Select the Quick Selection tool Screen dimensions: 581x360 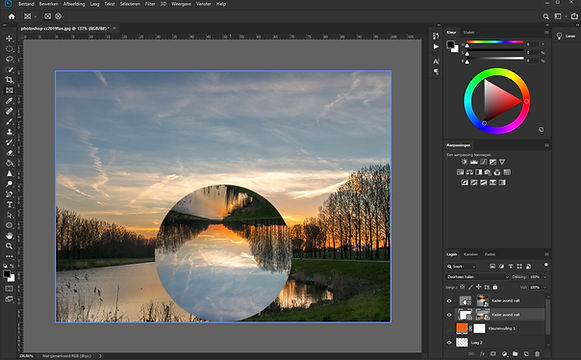pos(9,70)
